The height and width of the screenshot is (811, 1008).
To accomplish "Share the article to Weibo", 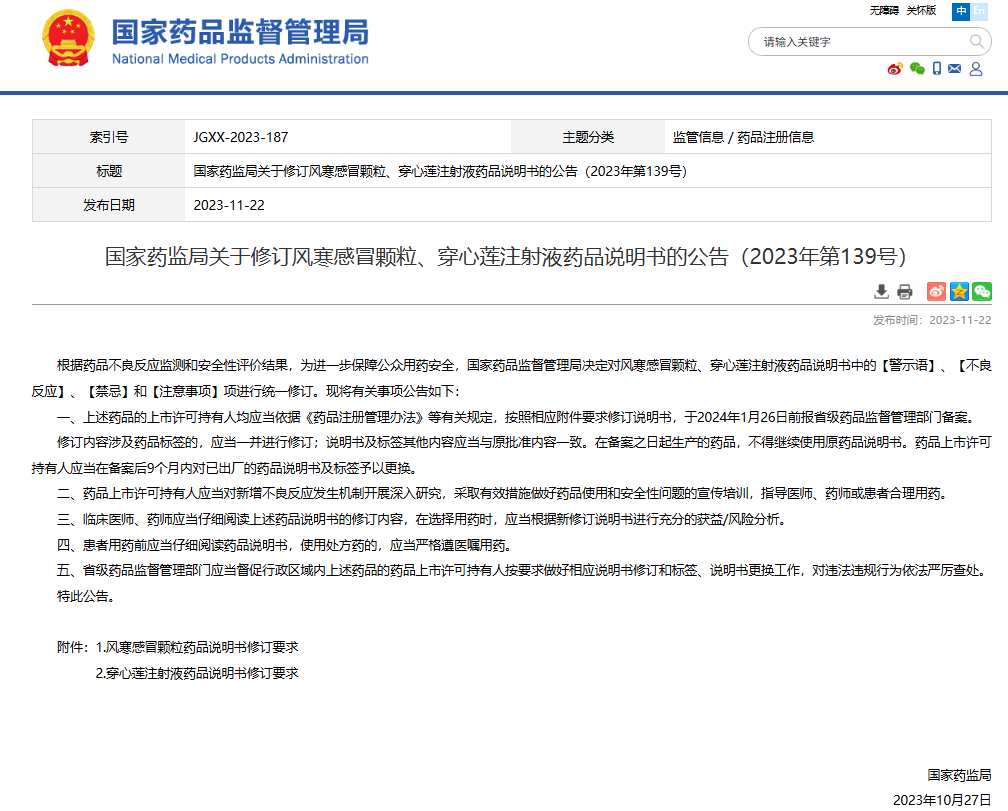I will (936, 291).
